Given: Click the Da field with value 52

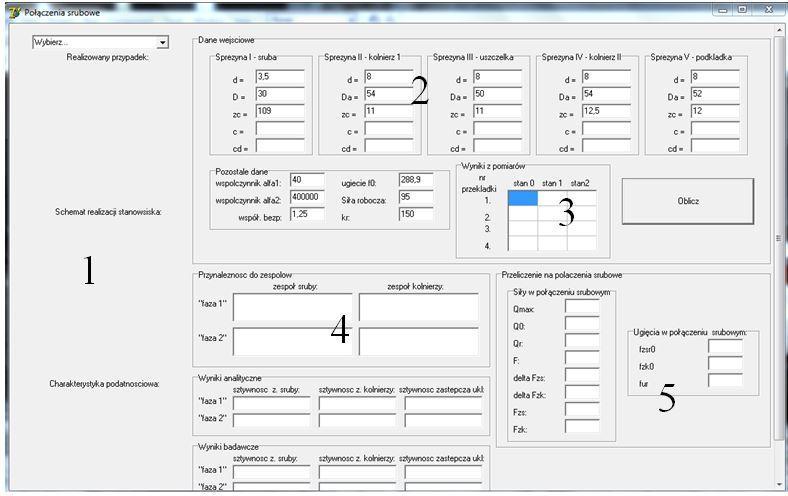Looking at the screenshot, I should (715, 94).
